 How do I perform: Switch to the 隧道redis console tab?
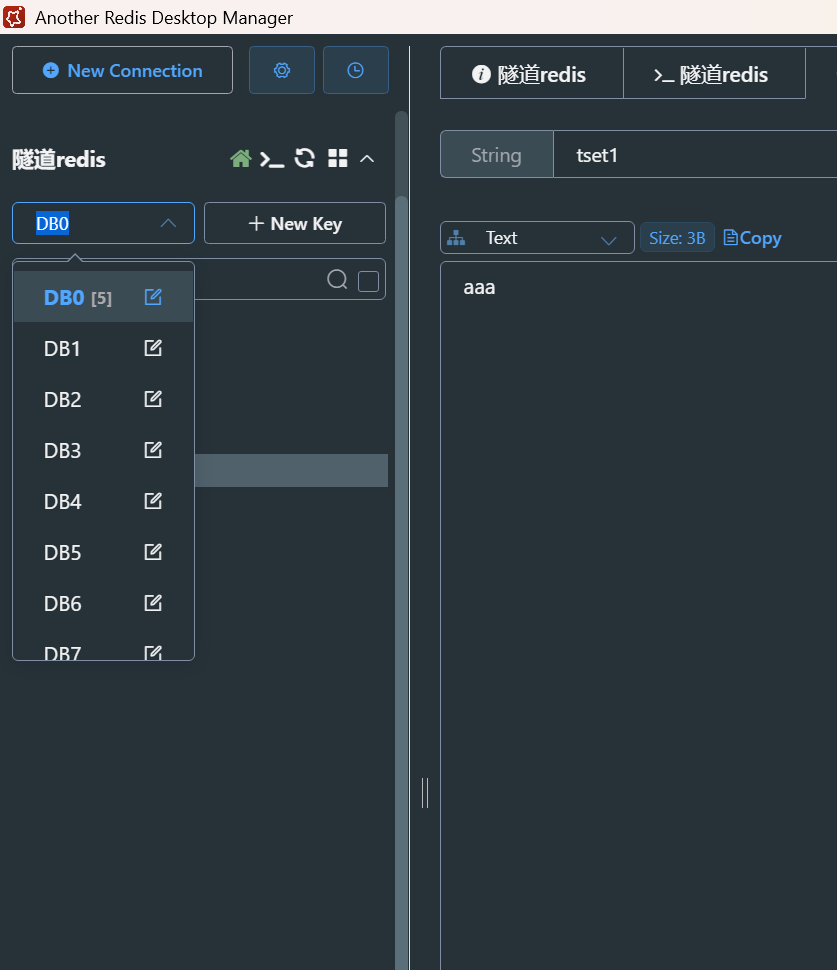coord(715,74)
